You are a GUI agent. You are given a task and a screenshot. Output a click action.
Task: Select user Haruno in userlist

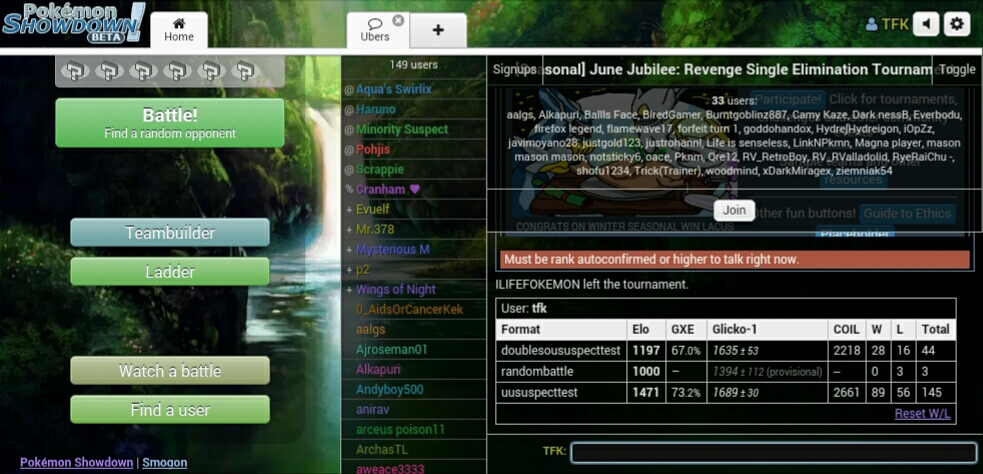point(414,110)
